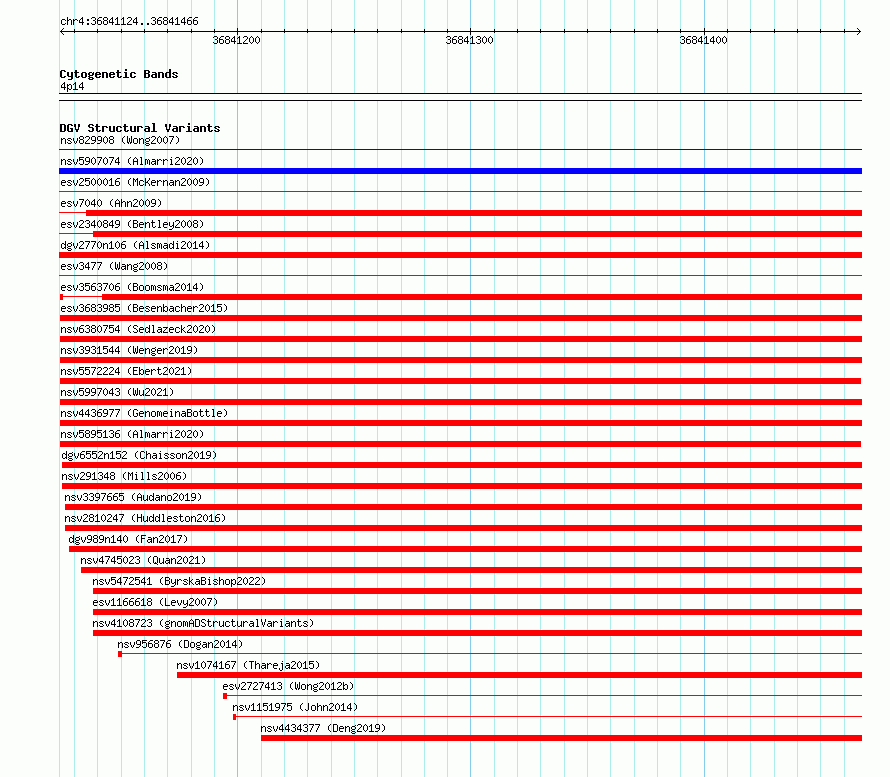
Task: Open nsv4108723 (gnomADStructuralVariants) entry
Action: (203, 623)
